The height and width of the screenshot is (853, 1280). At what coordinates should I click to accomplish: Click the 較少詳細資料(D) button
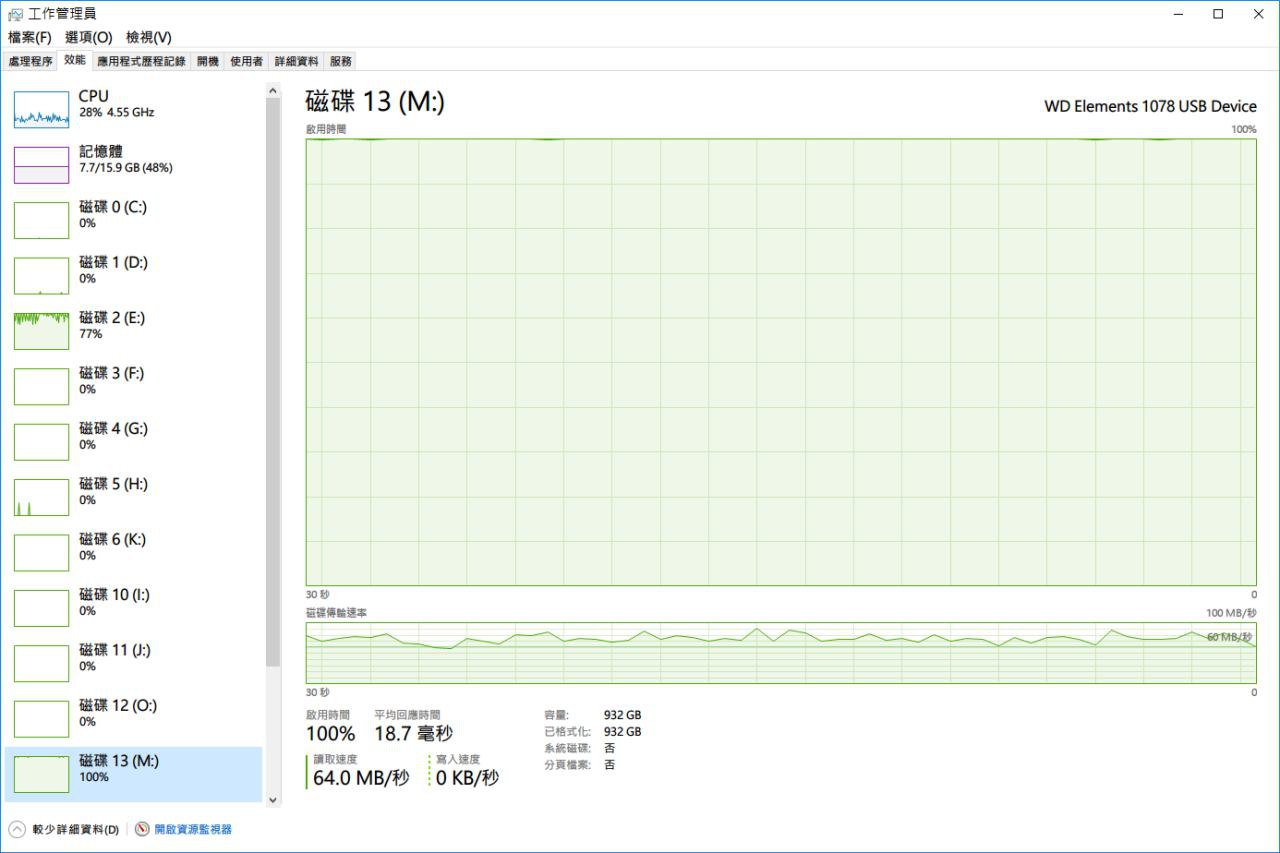[64, 829]
